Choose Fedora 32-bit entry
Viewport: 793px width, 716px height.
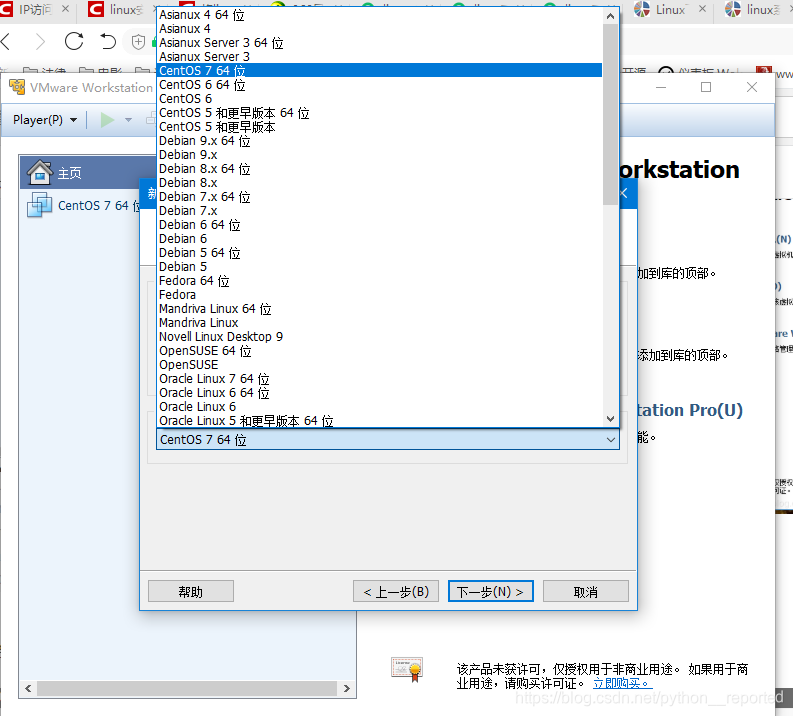pyautogui.click(x=379, y=295)
